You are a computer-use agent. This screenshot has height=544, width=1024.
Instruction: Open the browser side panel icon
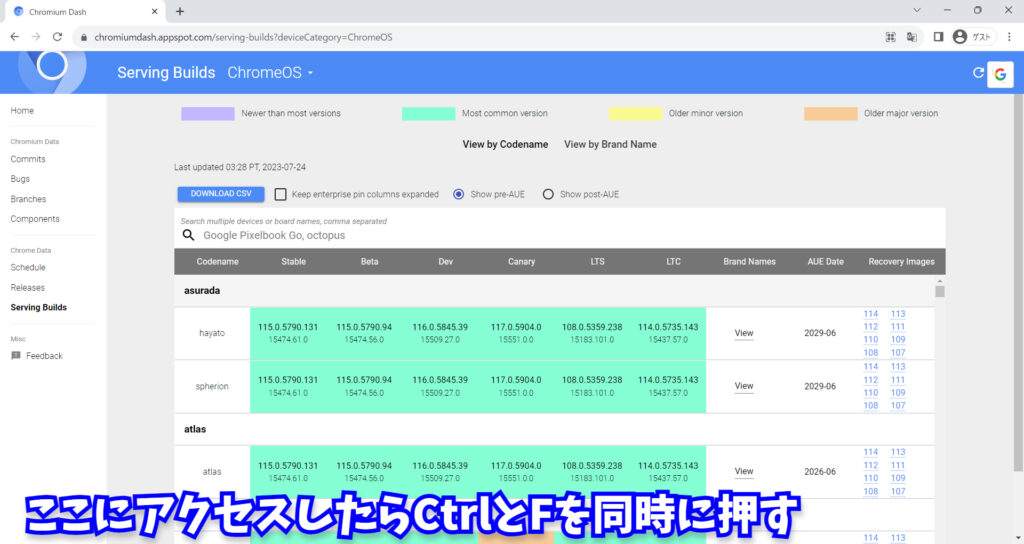click(x=938, y=37)
